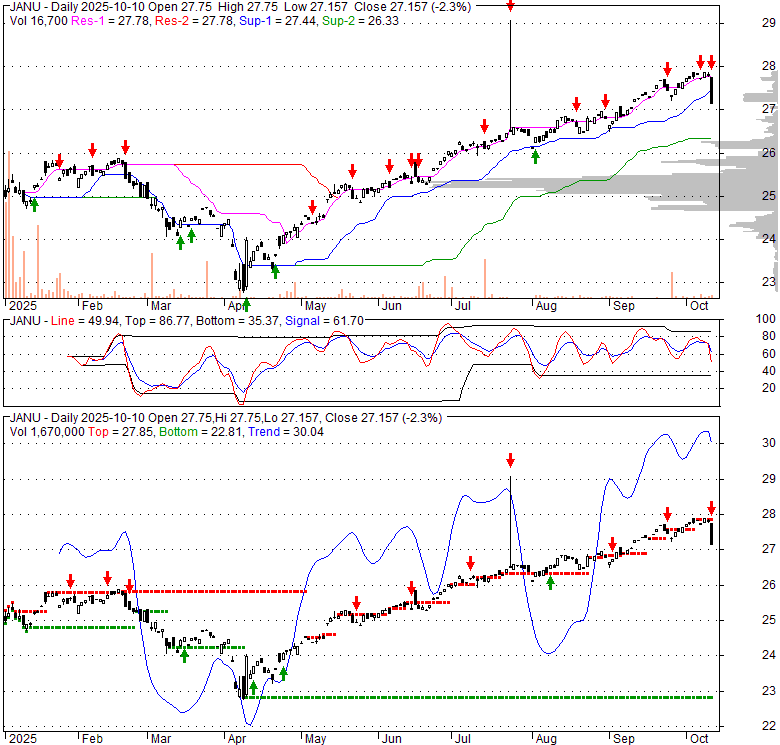Select the green Sup-2 = 26.33 label
Screen dimensions: 780x745
coord(360,21)
